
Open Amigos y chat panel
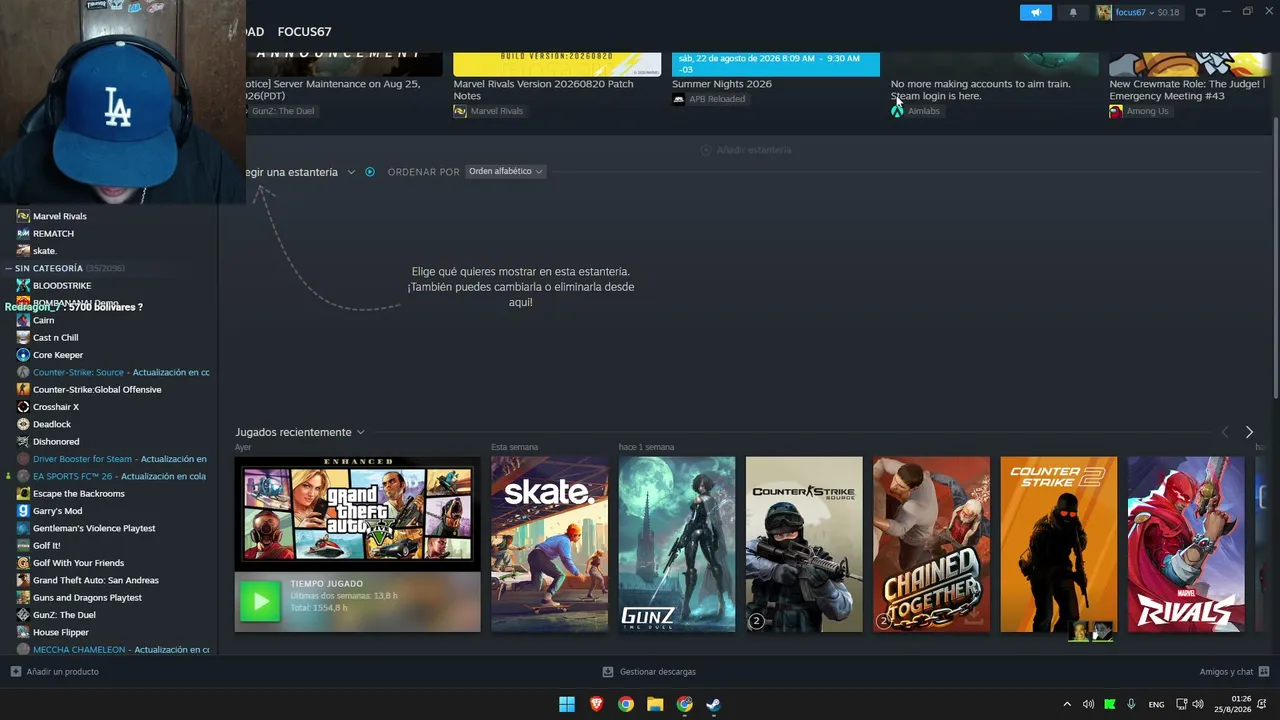pyautogui.click(x=1234, y=672)
